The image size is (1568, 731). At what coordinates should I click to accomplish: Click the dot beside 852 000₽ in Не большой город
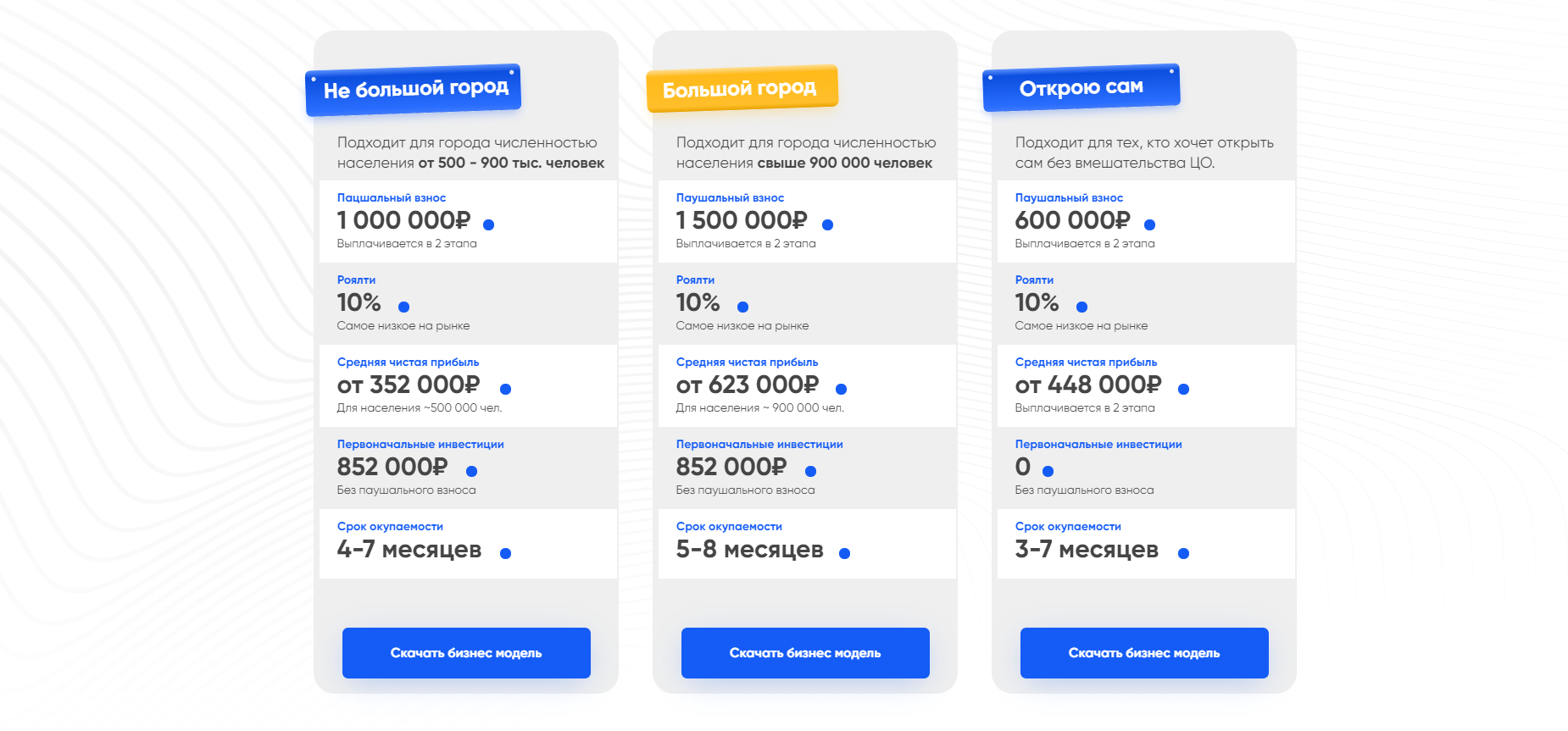471,471
